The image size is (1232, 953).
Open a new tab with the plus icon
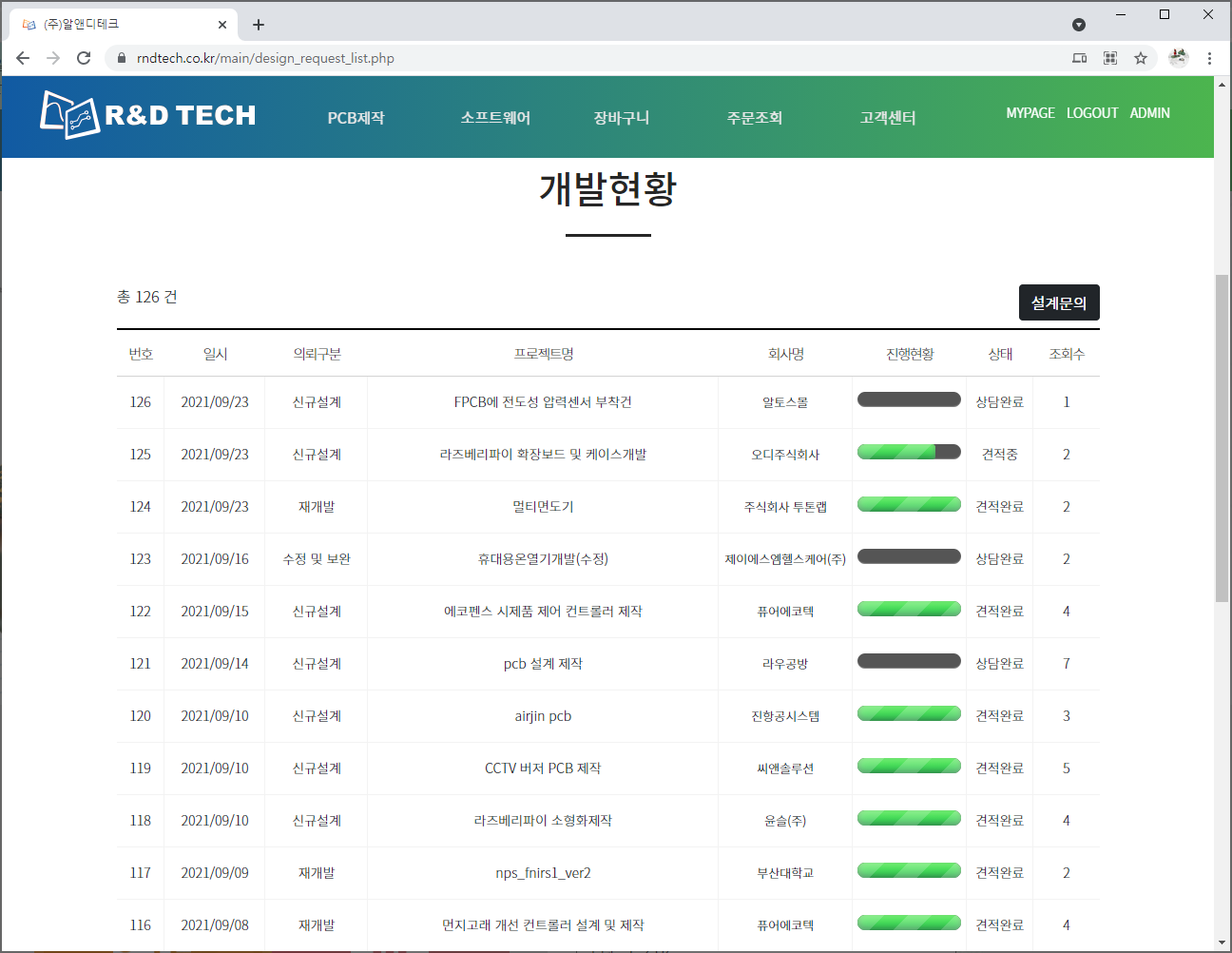(x=259, y=25)
